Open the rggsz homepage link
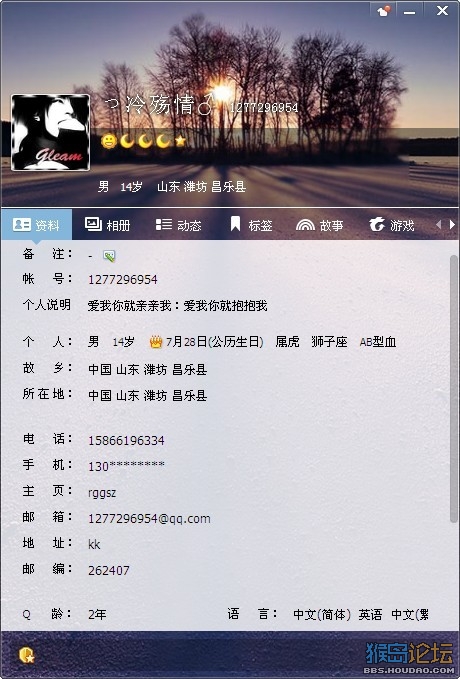This screenshot has width=460, height=679. point(102,493)
